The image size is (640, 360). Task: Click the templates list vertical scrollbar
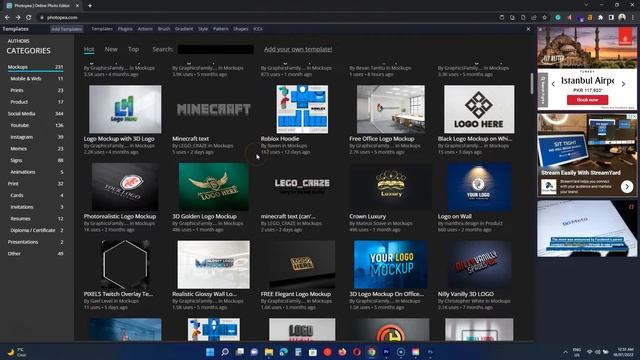pyautogui.click(x=532, y=84)
